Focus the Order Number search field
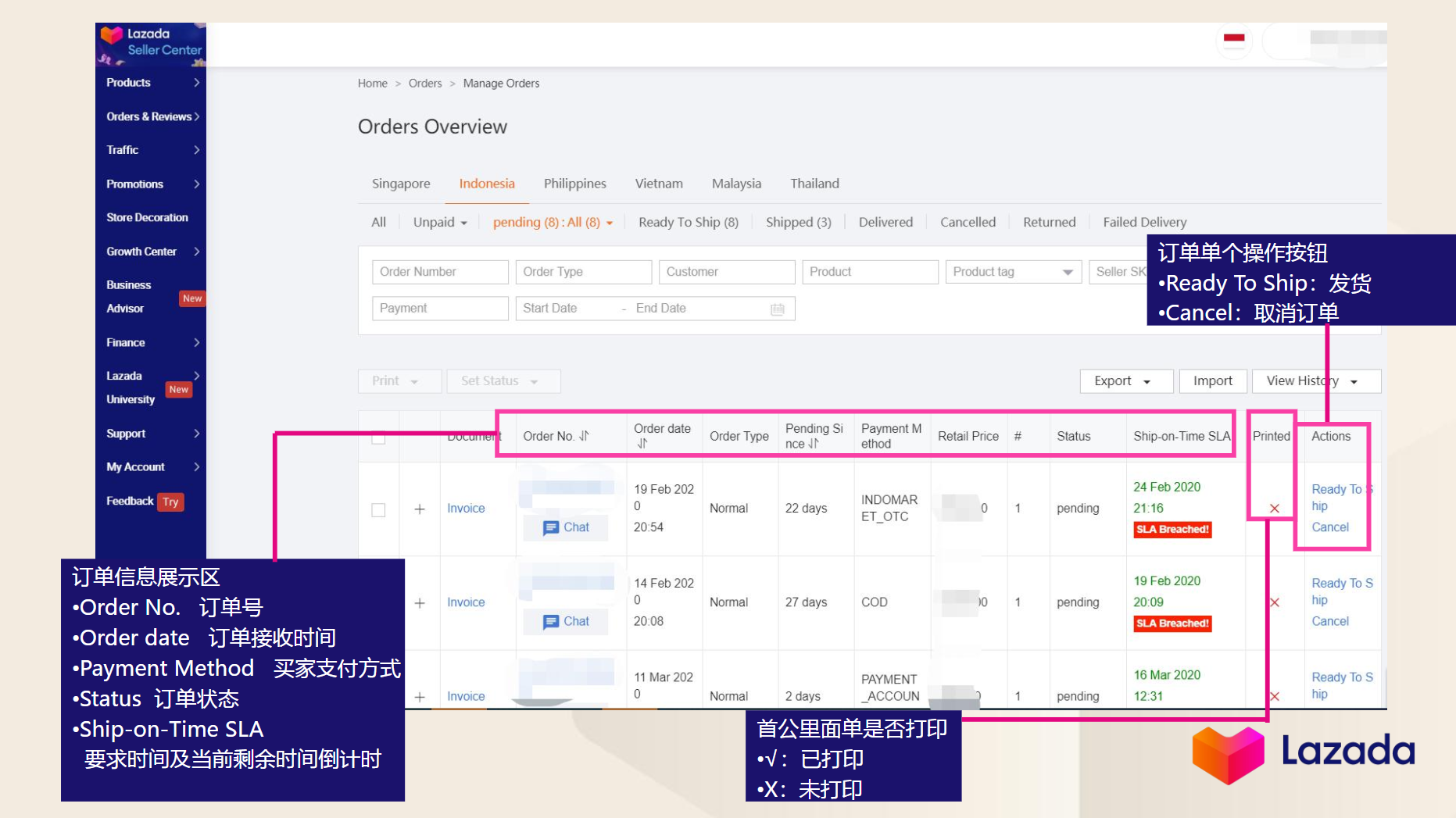 [x=440, y=272]
